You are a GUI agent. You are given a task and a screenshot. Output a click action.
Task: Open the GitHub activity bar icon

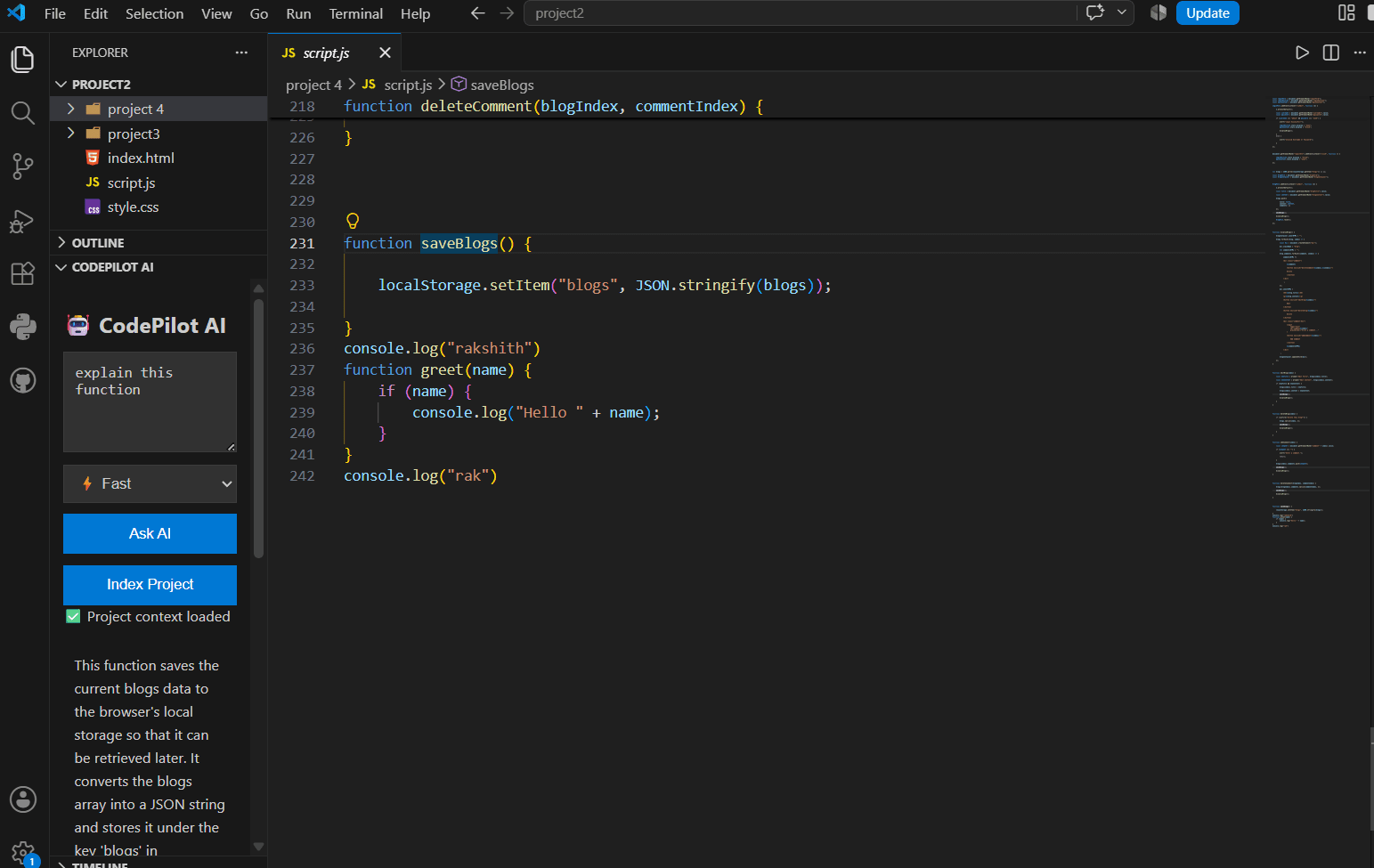22,380
